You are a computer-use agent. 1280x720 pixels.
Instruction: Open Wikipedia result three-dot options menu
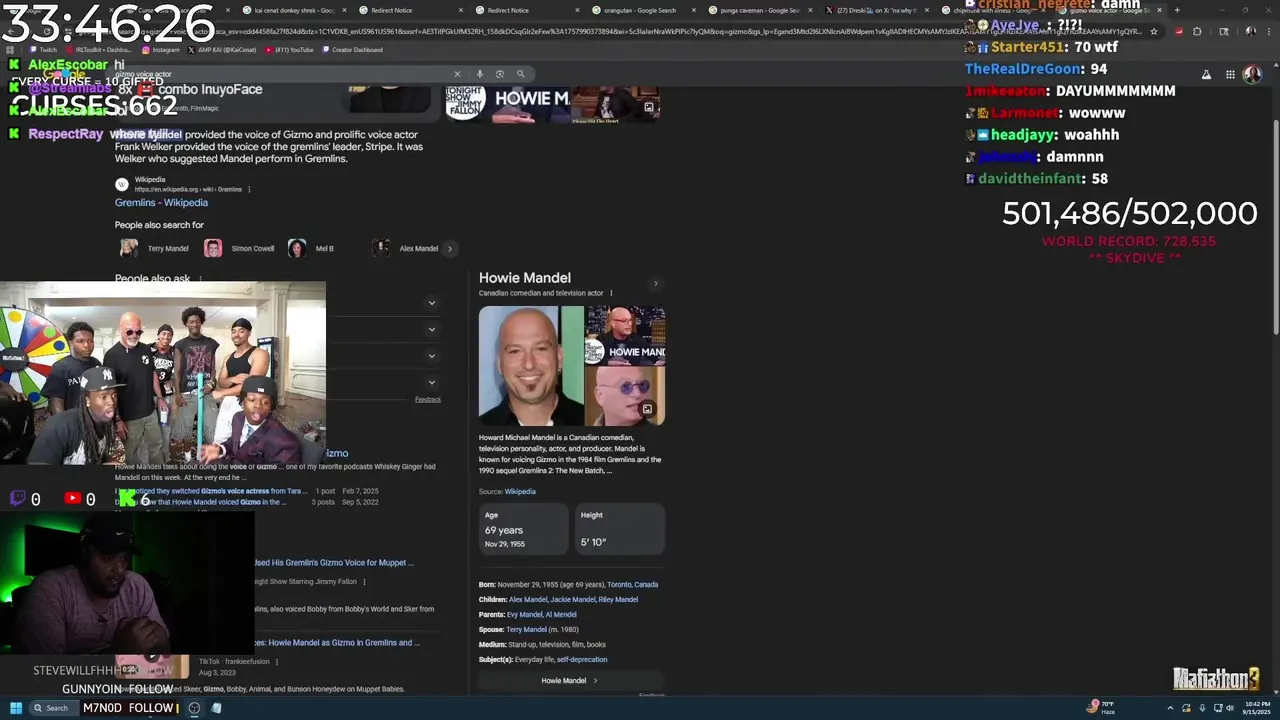249,189
